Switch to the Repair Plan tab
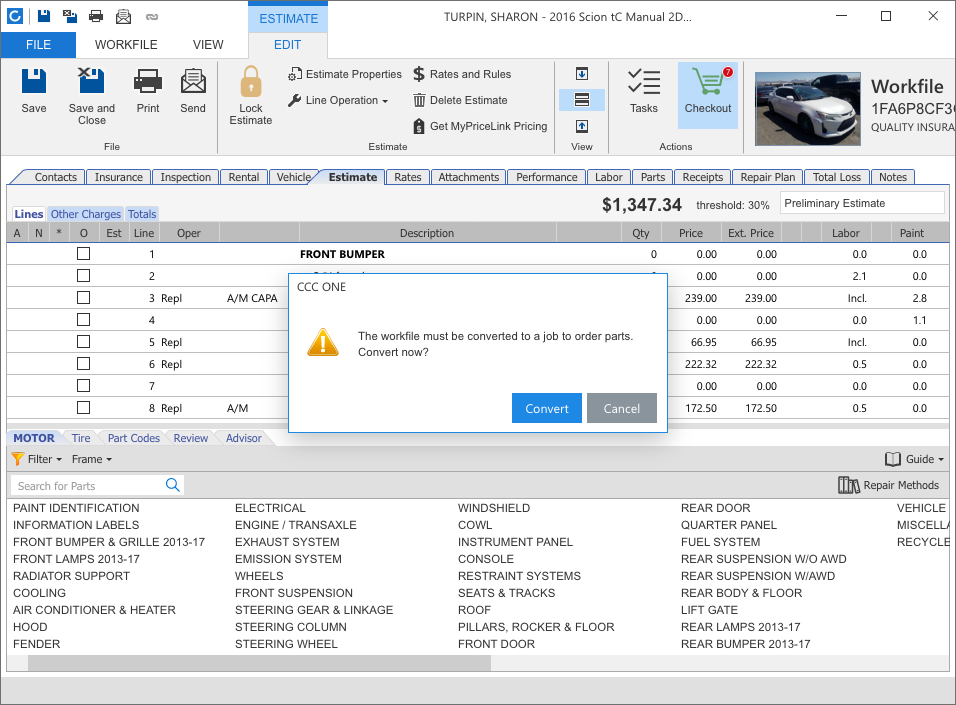 768,177
